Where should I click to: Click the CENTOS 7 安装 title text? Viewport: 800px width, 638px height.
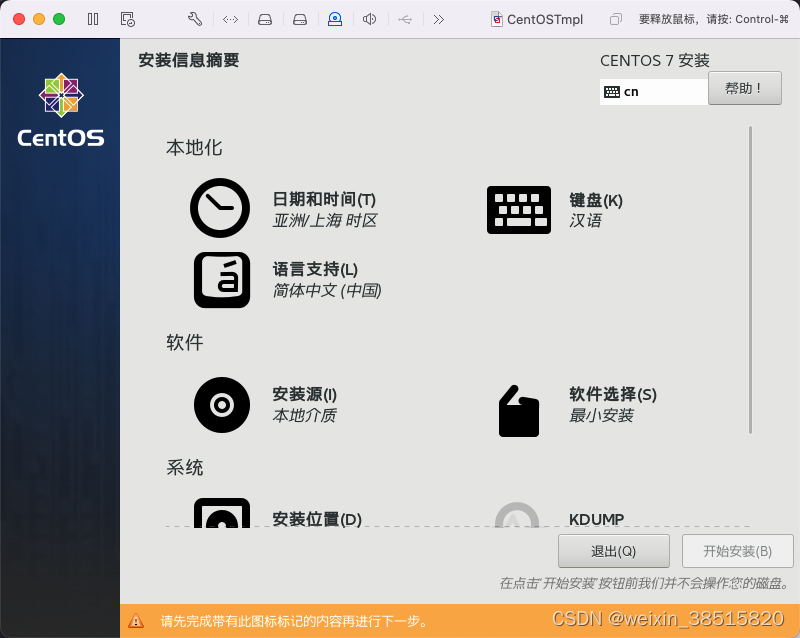tap(655, 61)
